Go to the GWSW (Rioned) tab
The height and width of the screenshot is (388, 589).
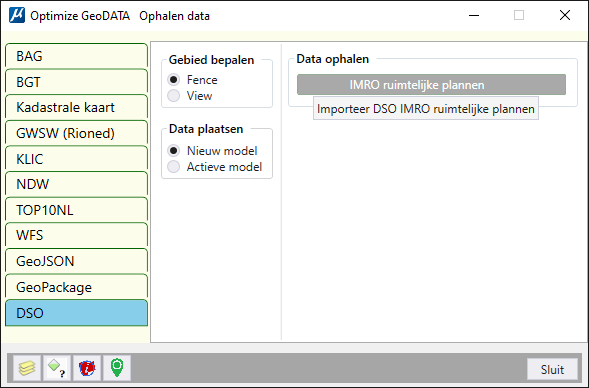pos(76,133)
